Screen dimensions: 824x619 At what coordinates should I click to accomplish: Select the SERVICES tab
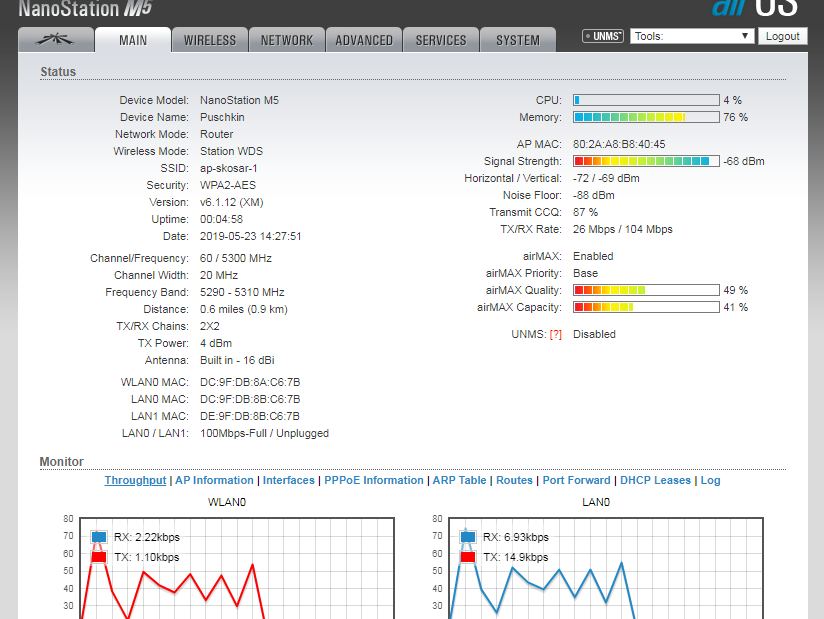[x=441, y=40]
